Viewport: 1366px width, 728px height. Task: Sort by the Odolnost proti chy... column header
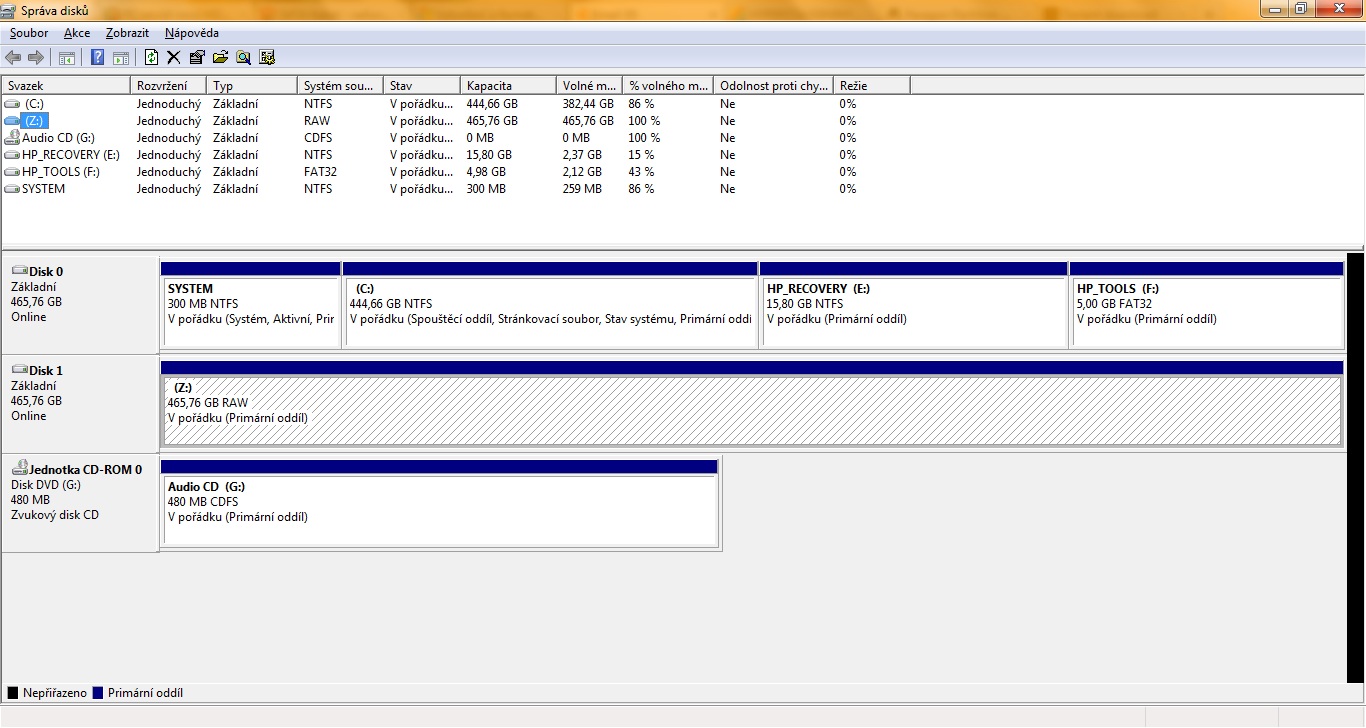pyautogui.click(x=774, y=86)
